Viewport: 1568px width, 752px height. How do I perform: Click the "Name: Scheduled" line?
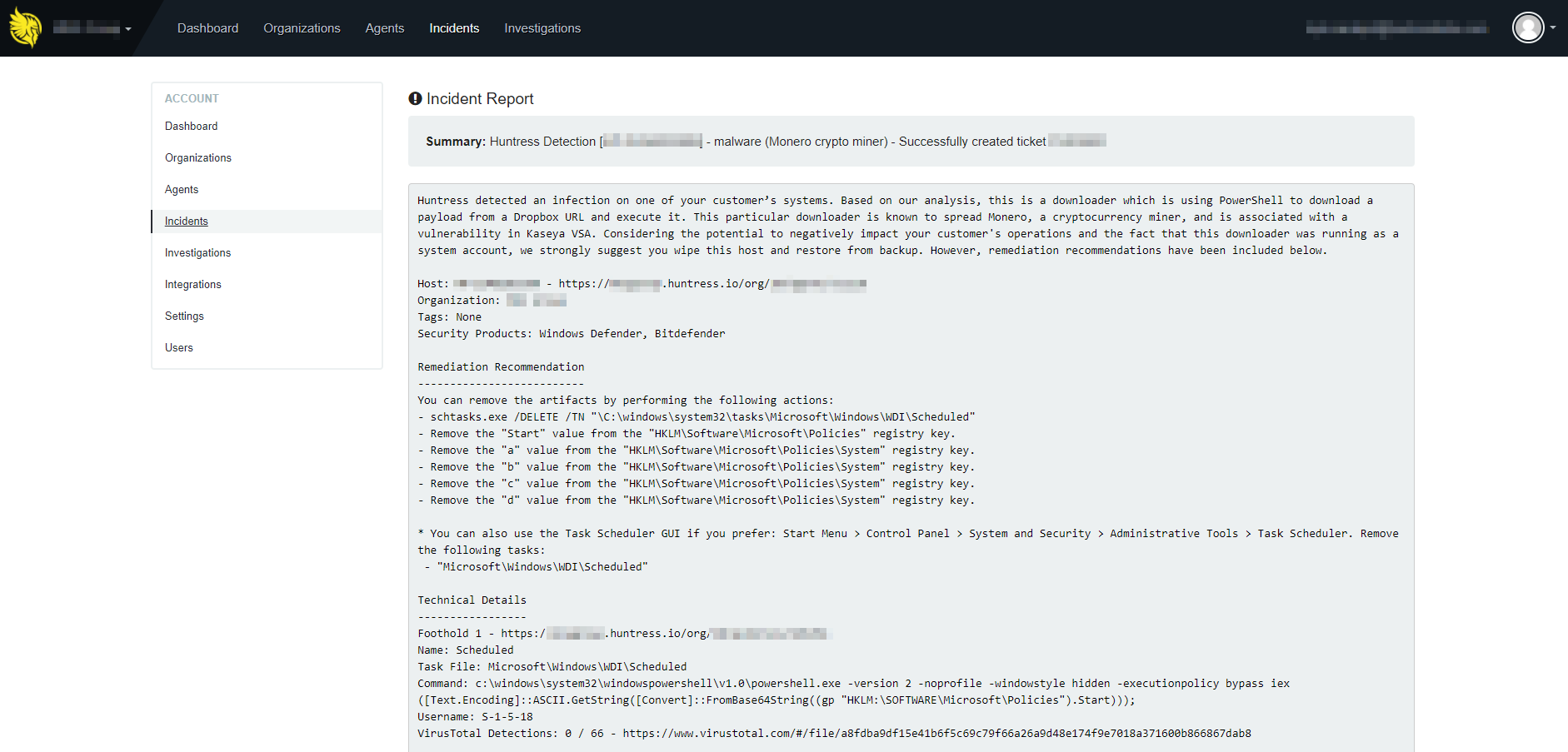(x=466, y=650)
